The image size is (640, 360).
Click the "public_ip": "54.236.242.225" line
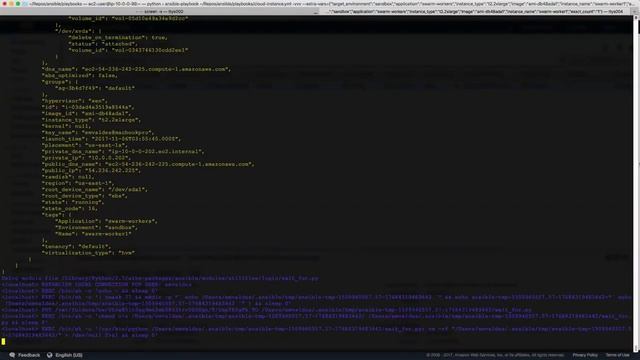coord(91,171)
